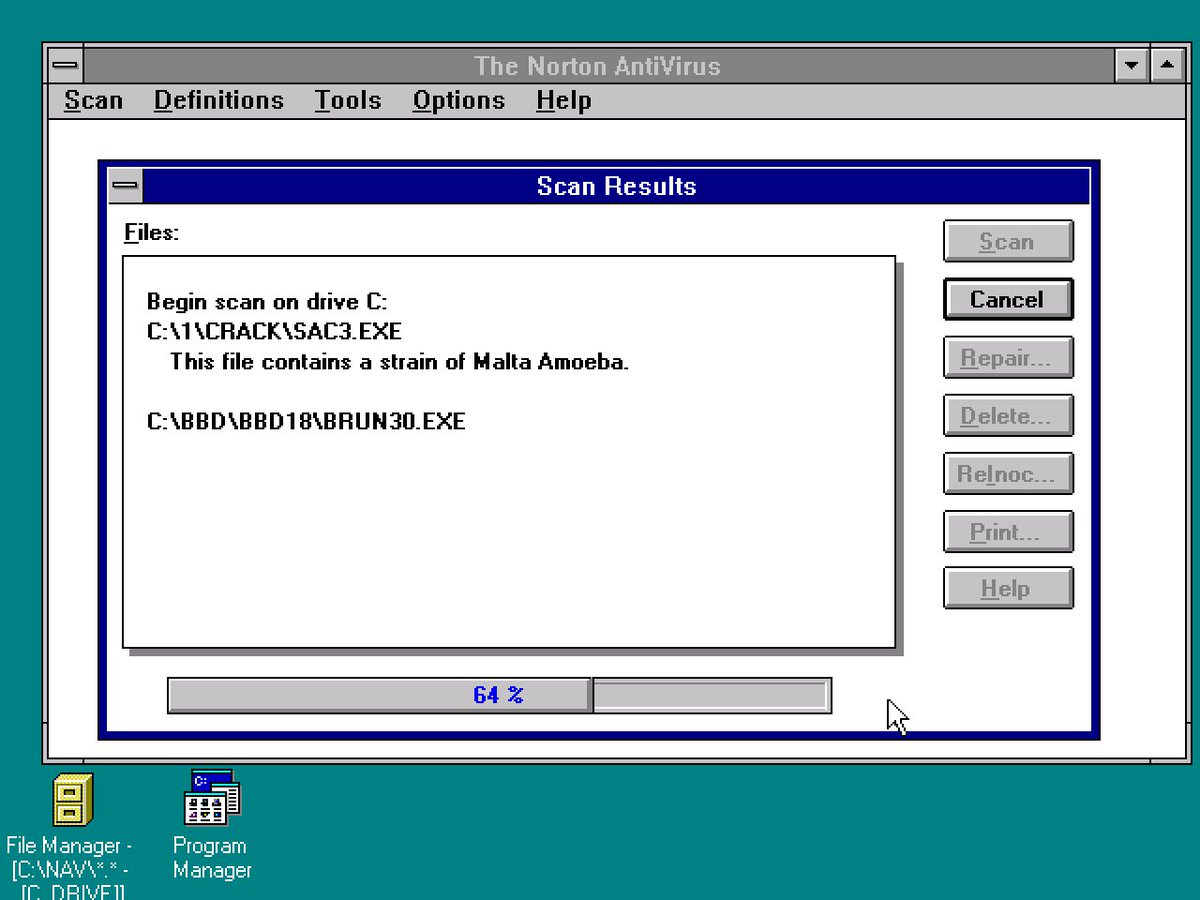Open the Tools menu
The height and width of the screenshot is (900, 1200).
[x=348, y=101]
